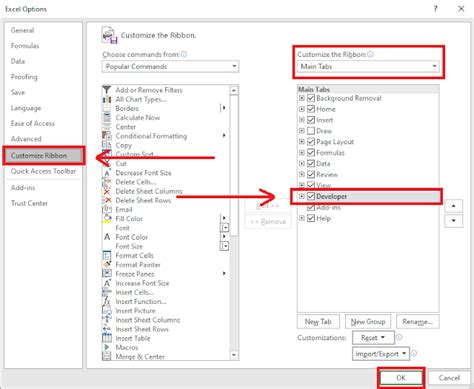Click the Add or Remove Filters funnel icon
Viewport: 474px width, 389px height.
106,90
